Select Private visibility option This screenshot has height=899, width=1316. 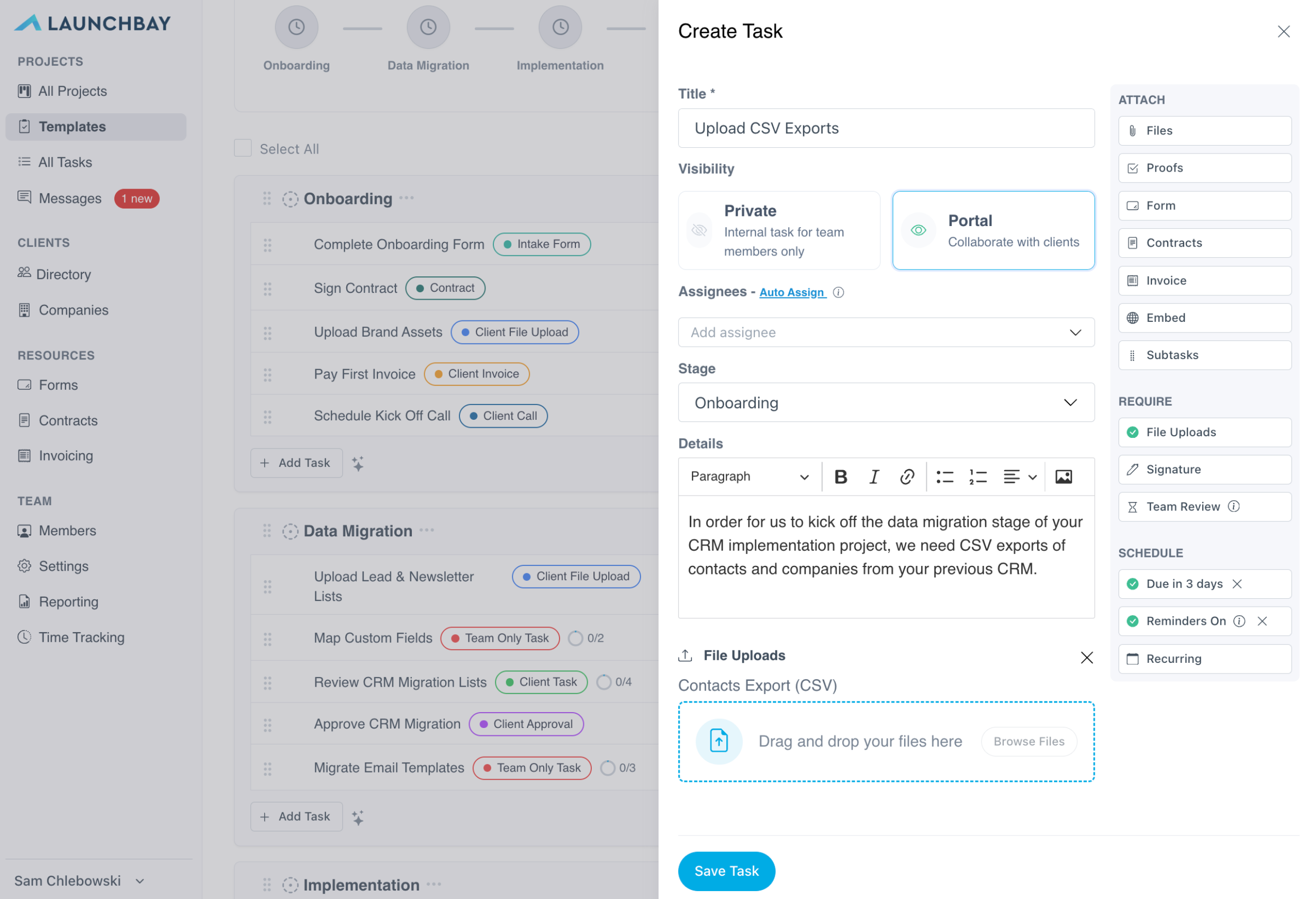click(x=779, y=230)
